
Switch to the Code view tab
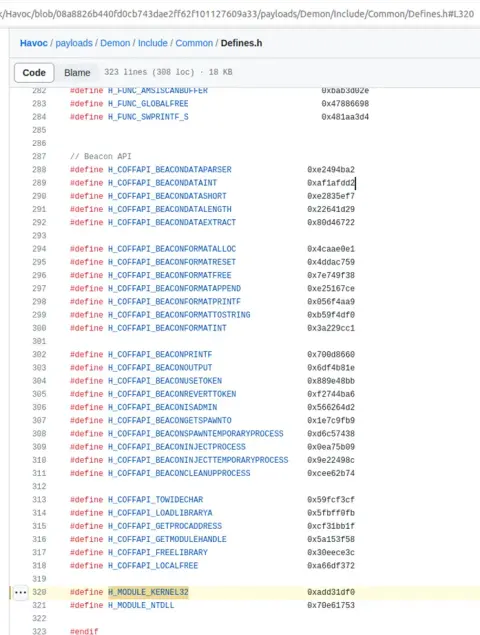click(34, 72)
